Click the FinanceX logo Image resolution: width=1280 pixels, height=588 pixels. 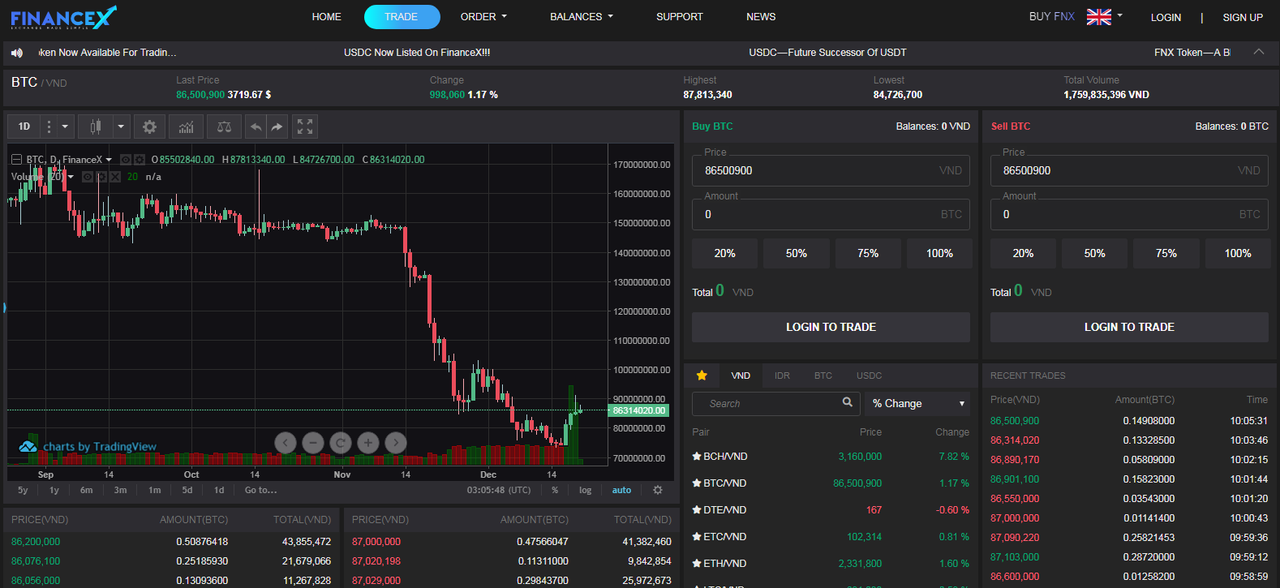(x=63, y=16)
